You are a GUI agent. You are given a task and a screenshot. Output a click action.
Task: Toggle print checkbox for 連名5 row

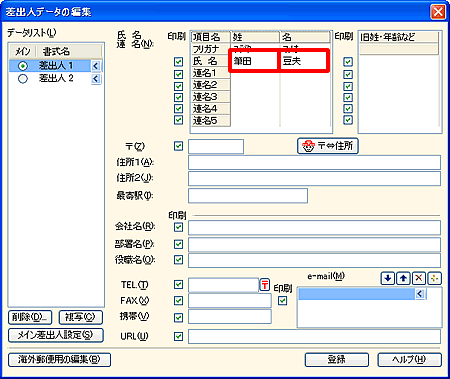tap(178, 120)
